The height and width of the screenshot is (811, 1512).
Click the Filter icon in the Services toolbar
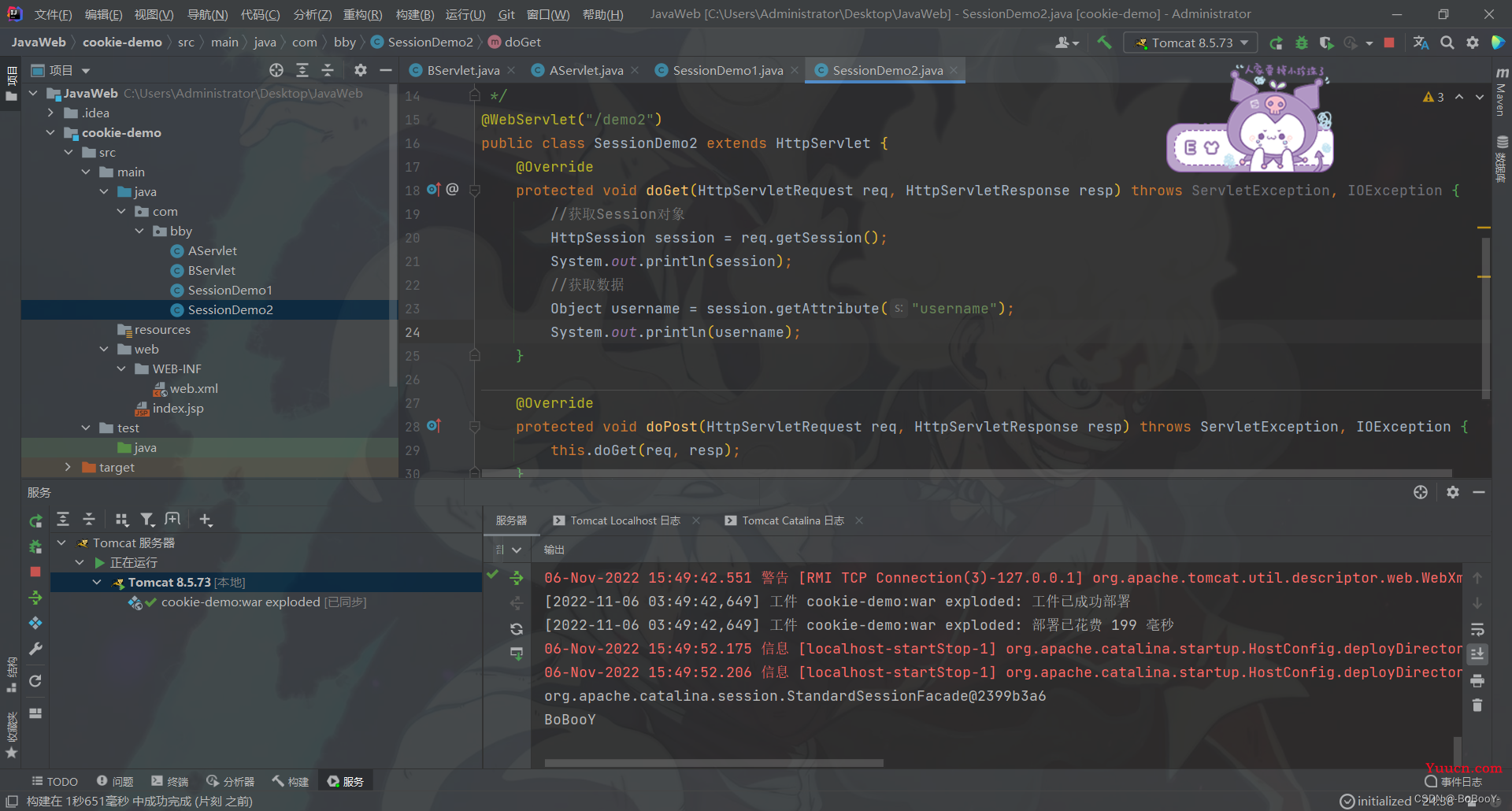pyautogui.click(x=147, y=519)
